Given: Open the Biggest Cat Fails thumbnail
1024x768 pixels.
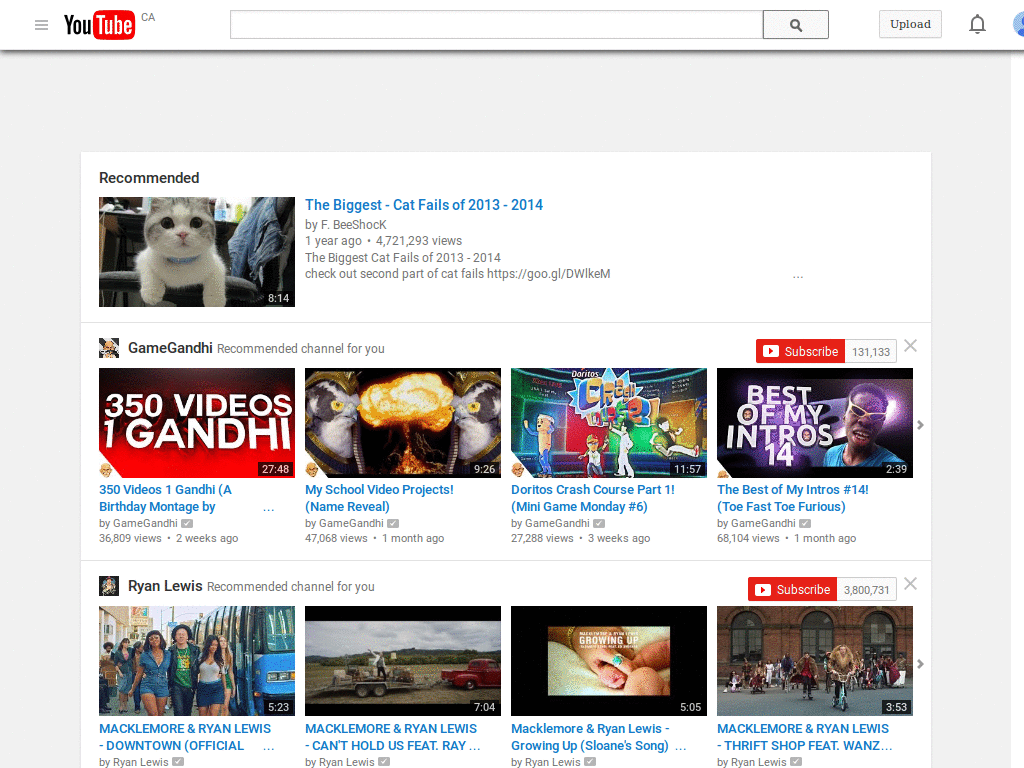Looking at the screenshot, I should tap(197, 252).
